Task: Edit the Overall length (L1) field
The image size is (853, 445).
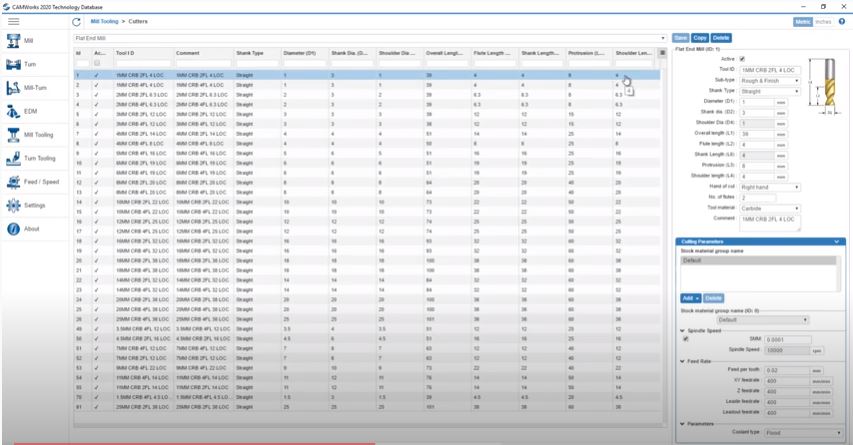Action: click(x=757, y=134)
